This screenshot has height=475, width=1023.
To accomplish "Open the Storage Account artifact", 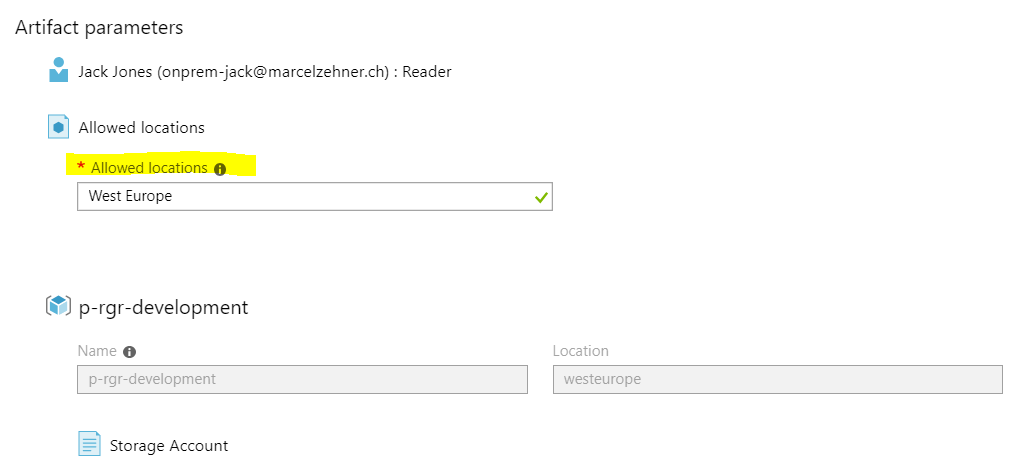I will (x=169, y=445).
